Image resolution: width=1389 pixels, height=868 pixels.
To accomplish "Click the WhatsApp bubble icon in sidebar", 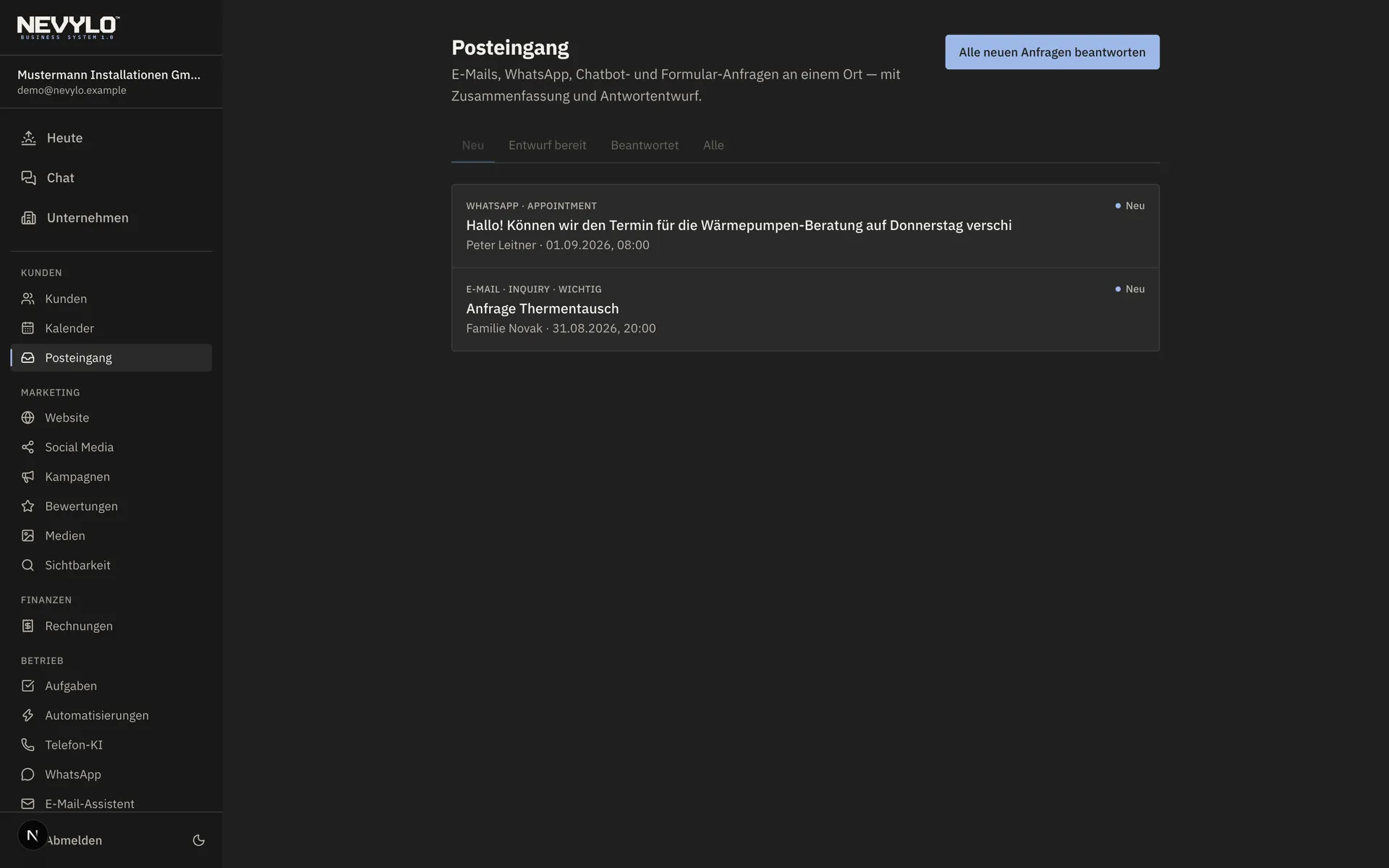I will (x=27, y=775).
